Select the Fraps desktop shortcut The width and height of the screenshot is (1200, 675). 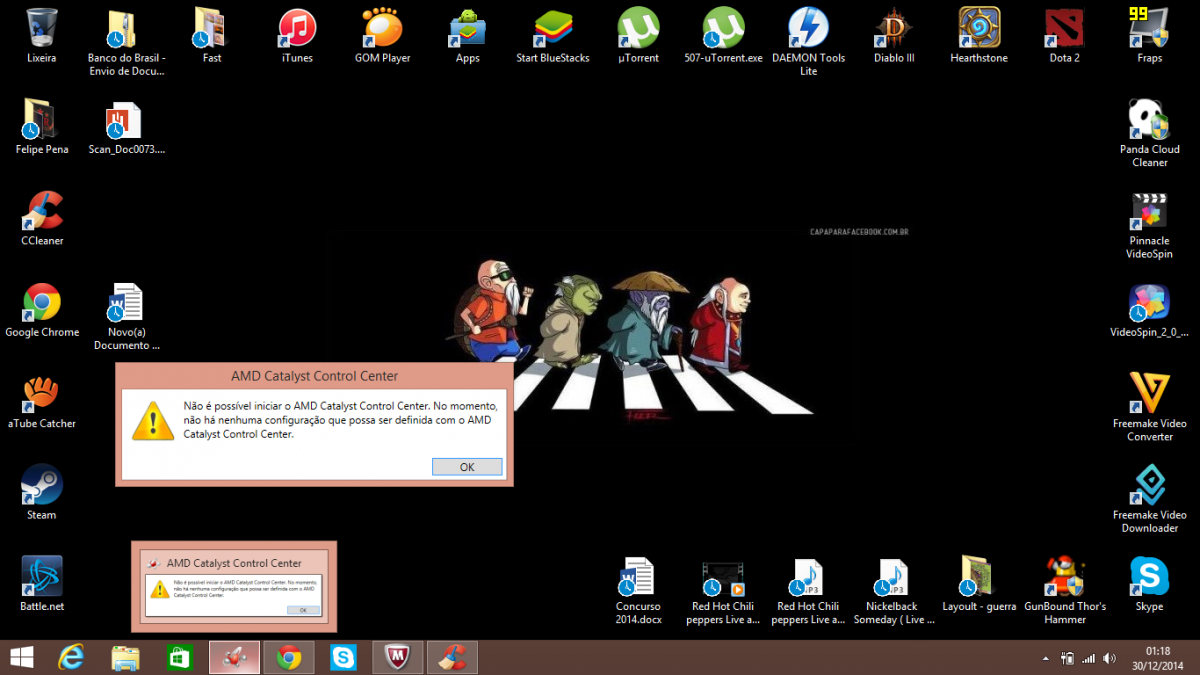click(x=1150, y=35)
